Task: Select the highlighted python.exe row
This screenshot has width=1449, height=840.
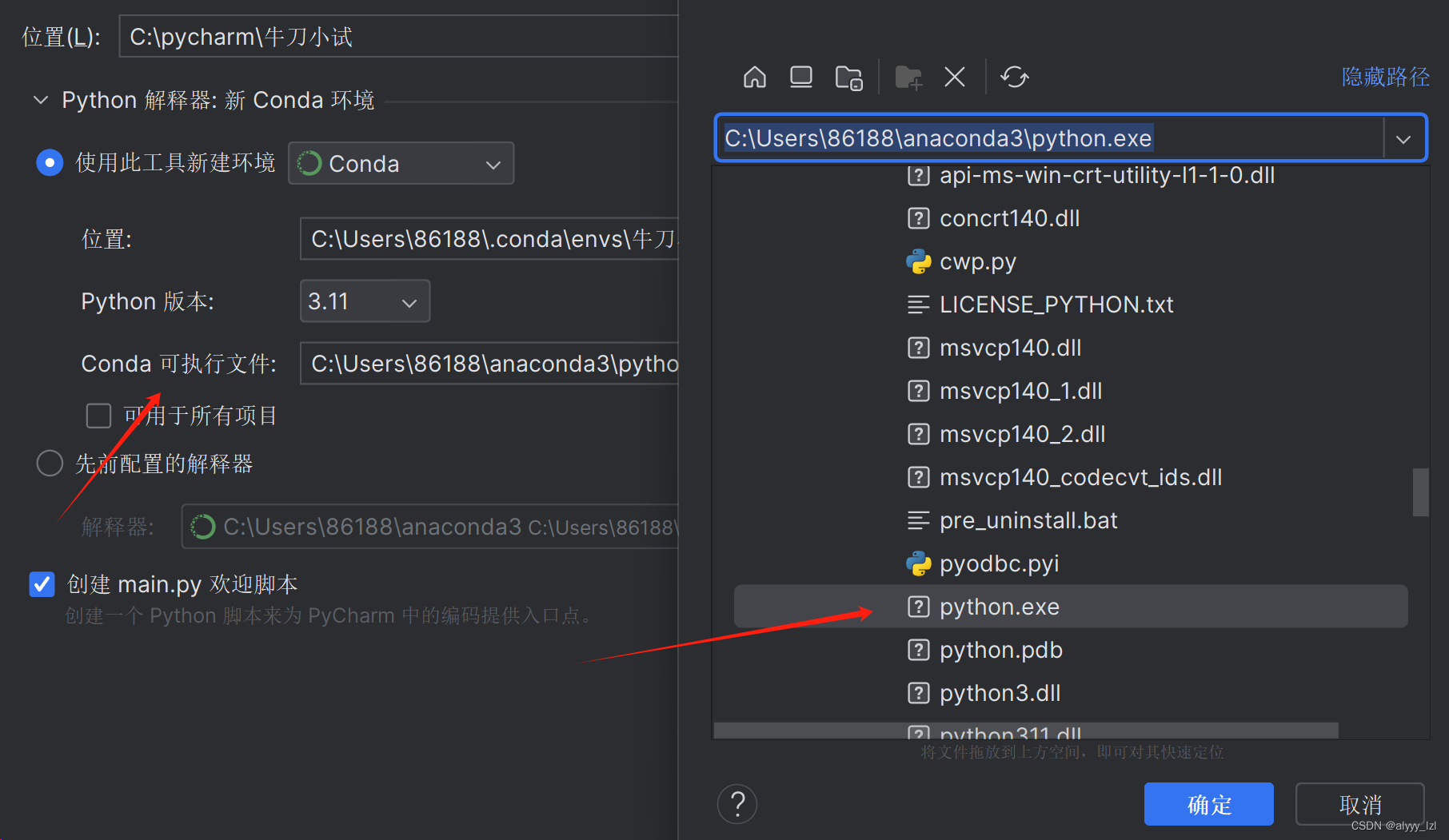Action: [1071, 607]
